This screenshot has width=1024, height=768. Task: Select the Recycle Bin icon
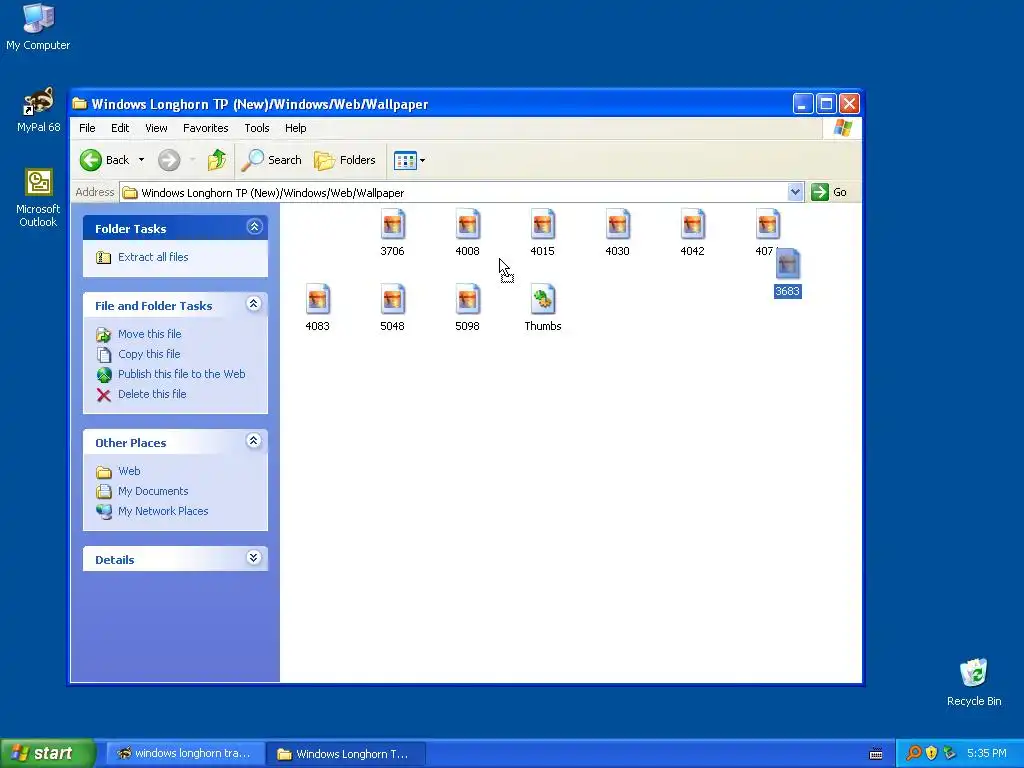tap(974, 682)
